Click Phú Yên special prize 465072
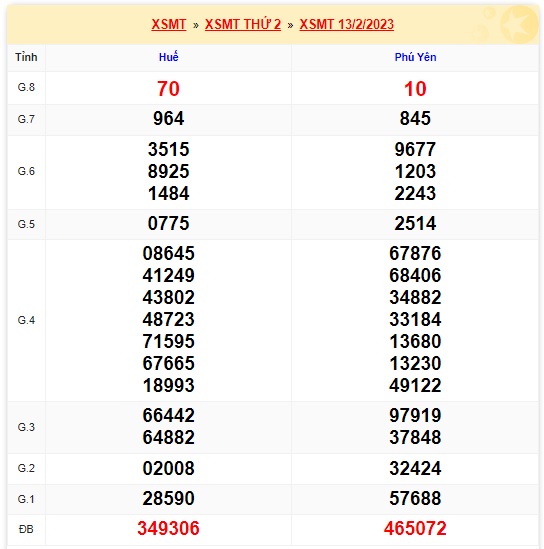This screenshot has height=549, width=544. point(415,529)
